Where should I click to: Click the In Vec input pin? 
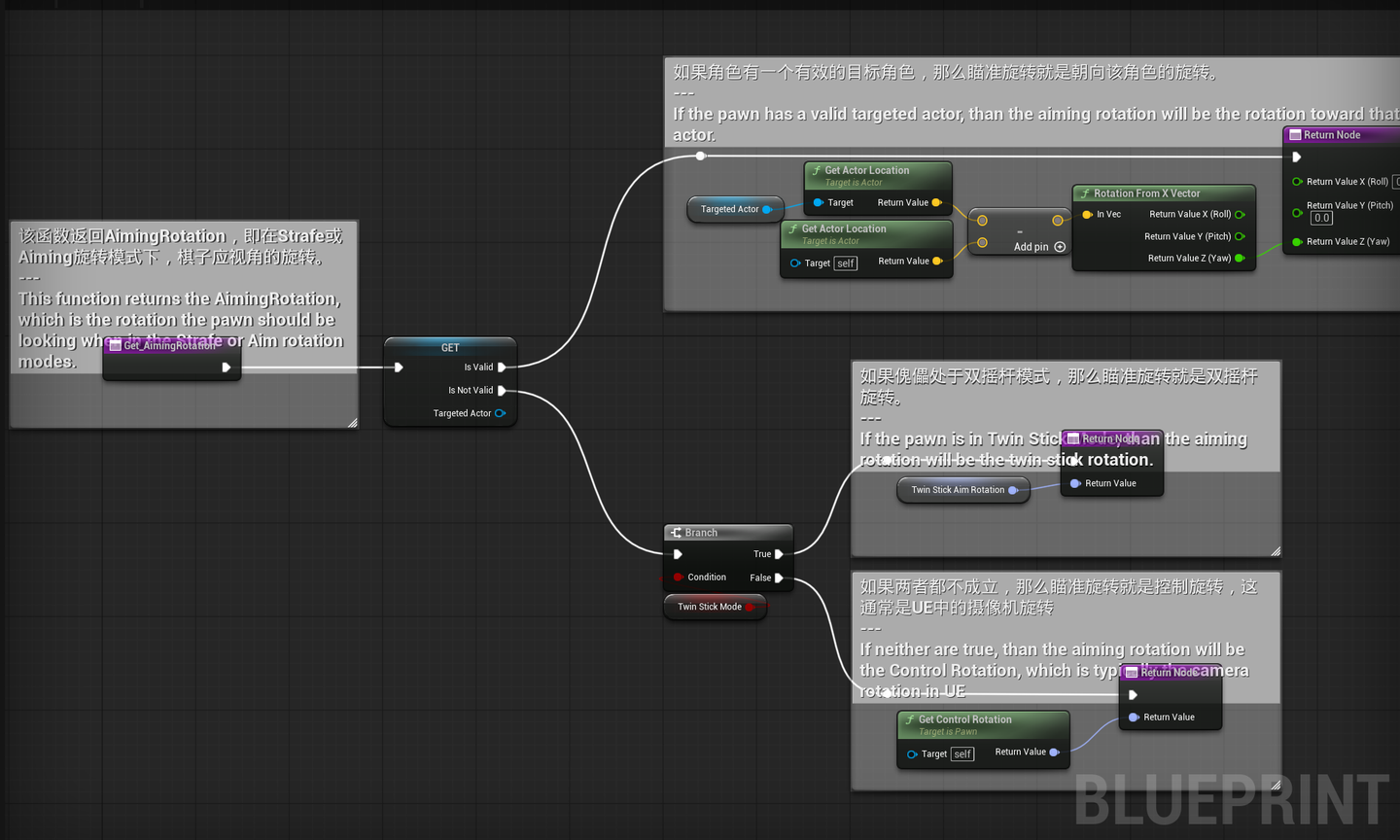1087,215
